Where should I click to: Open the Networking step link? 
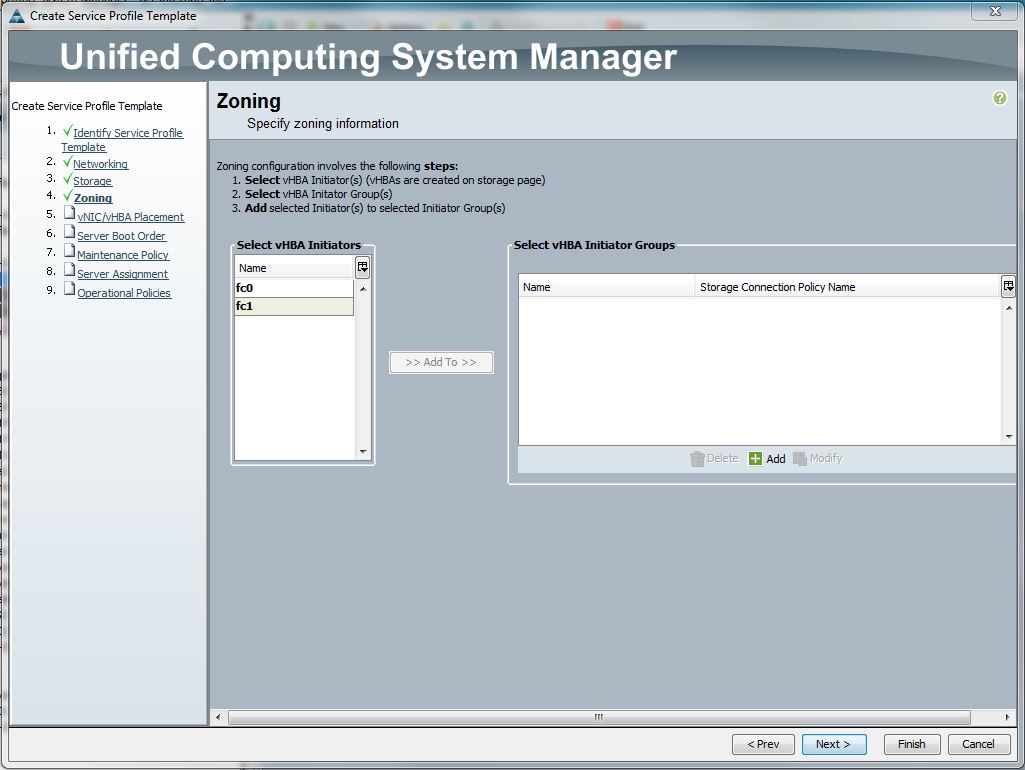click(101, 164)
